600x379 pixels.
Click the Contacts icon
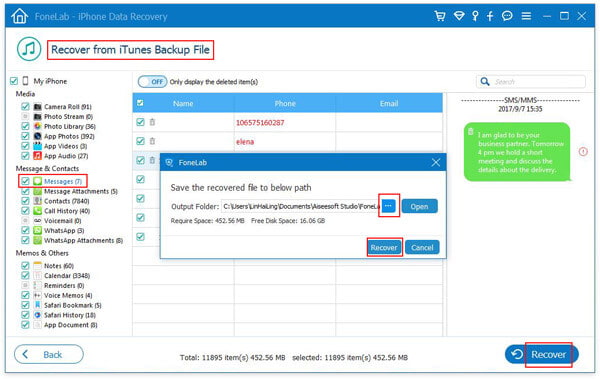click(x=38, y=201)
